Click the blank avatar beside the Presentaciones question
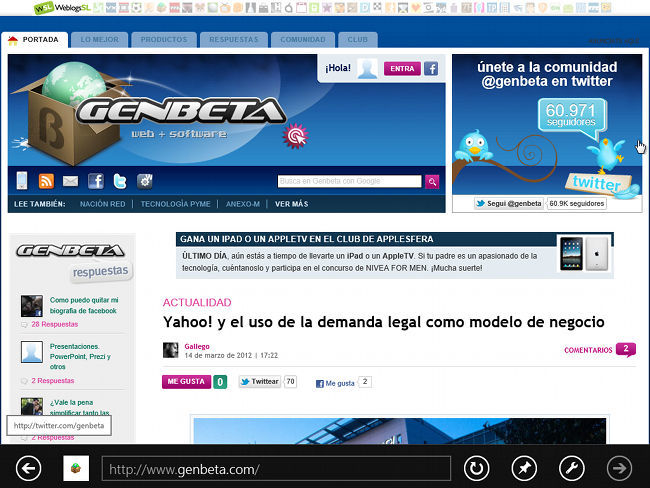Image resolution: width=650 pixels, height=488 pixels. (32, 352)
